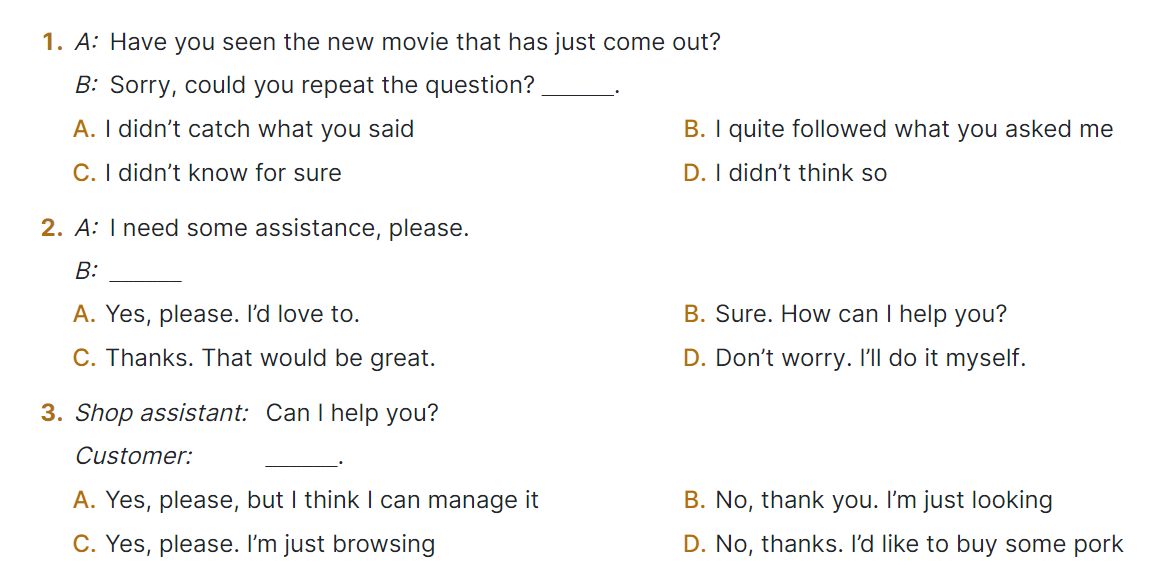Choose 'Yes, please. I'd love to.' answer
The image size is (1157, 573).
[217, 314]
